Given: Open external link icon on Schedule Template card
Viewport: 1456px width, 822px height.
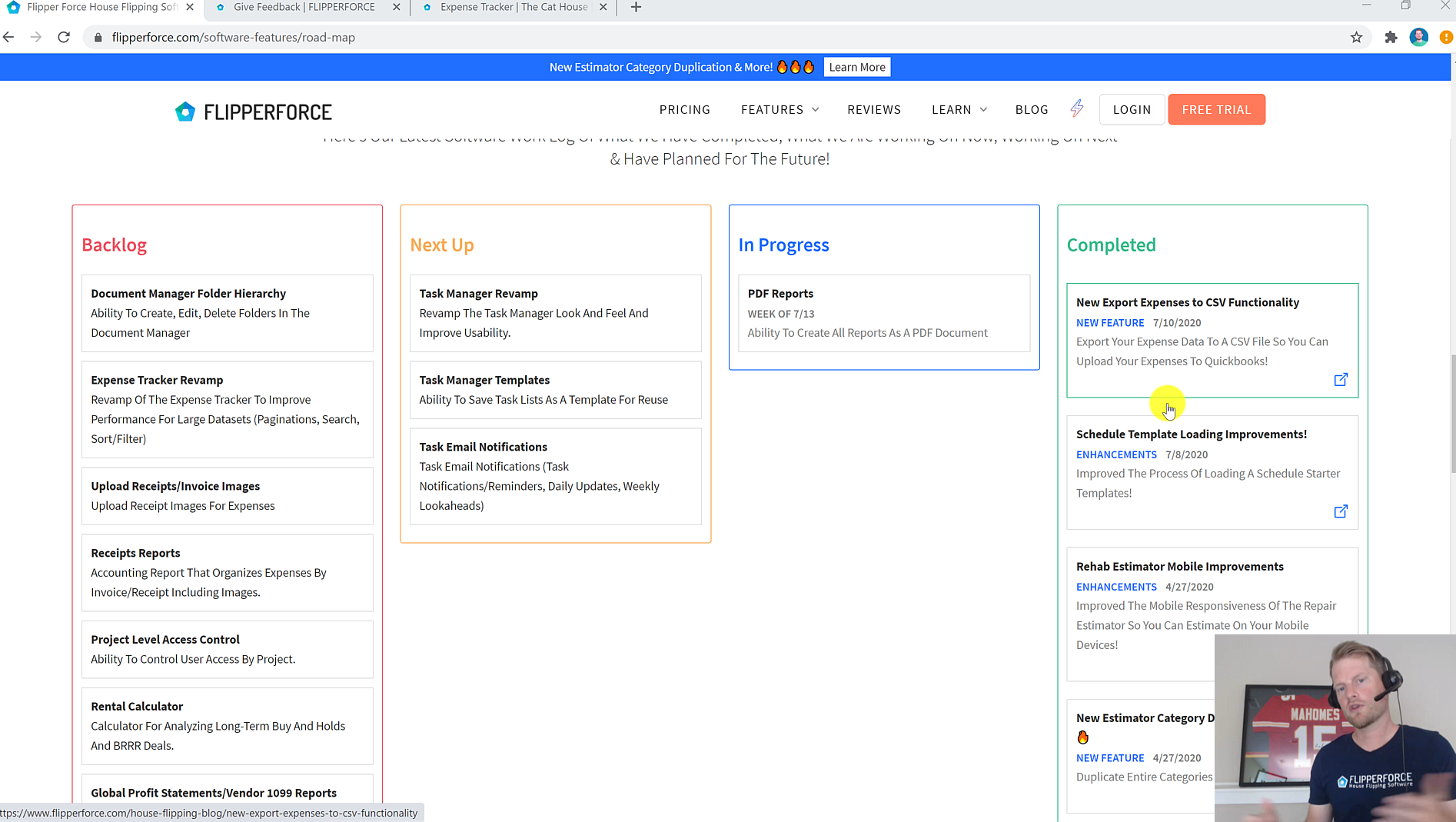Looking at the screenshot, I should pos(1341,511).
